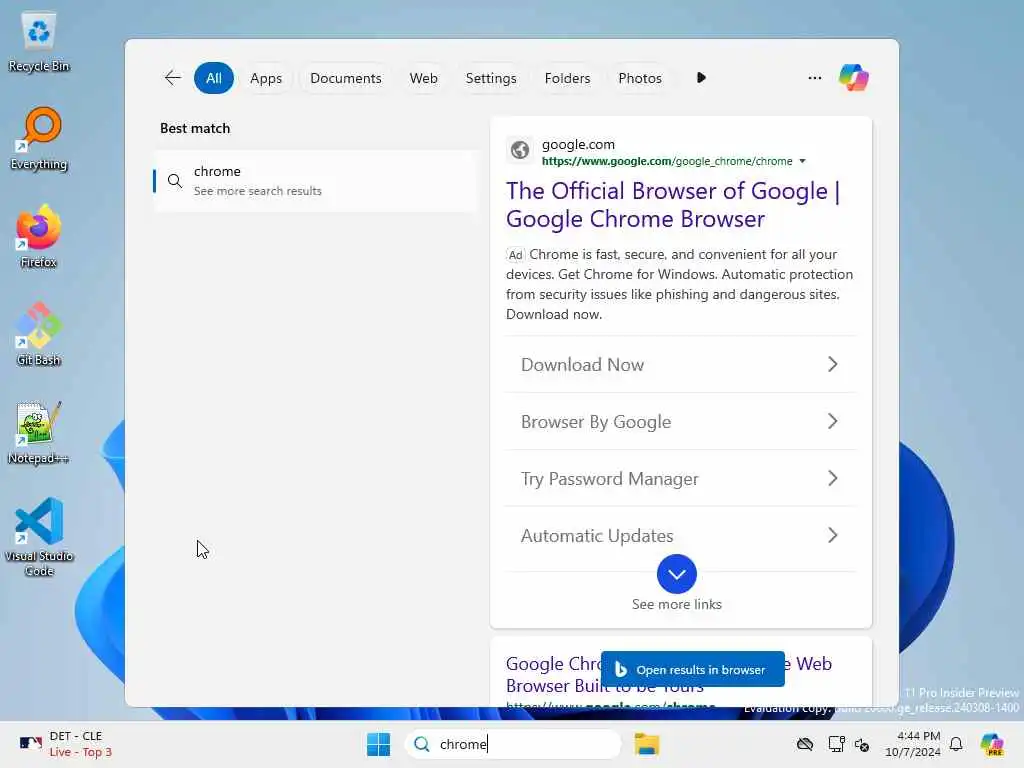Open Git Bash desktop shortcut
Viewport: 1024px width, 768px height.
tap(39, 334)
